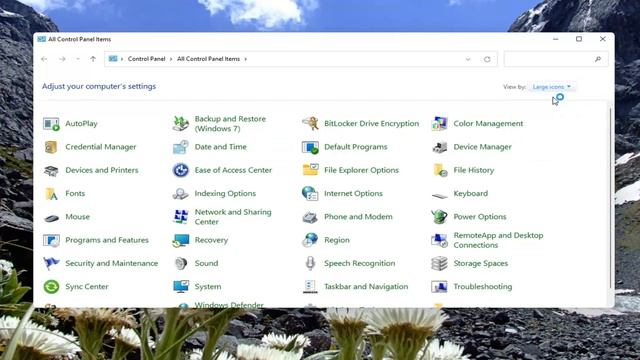Click the Search Control Panel field
The image size is (640, 360).
pyautogui.click(x=556, y=59)
